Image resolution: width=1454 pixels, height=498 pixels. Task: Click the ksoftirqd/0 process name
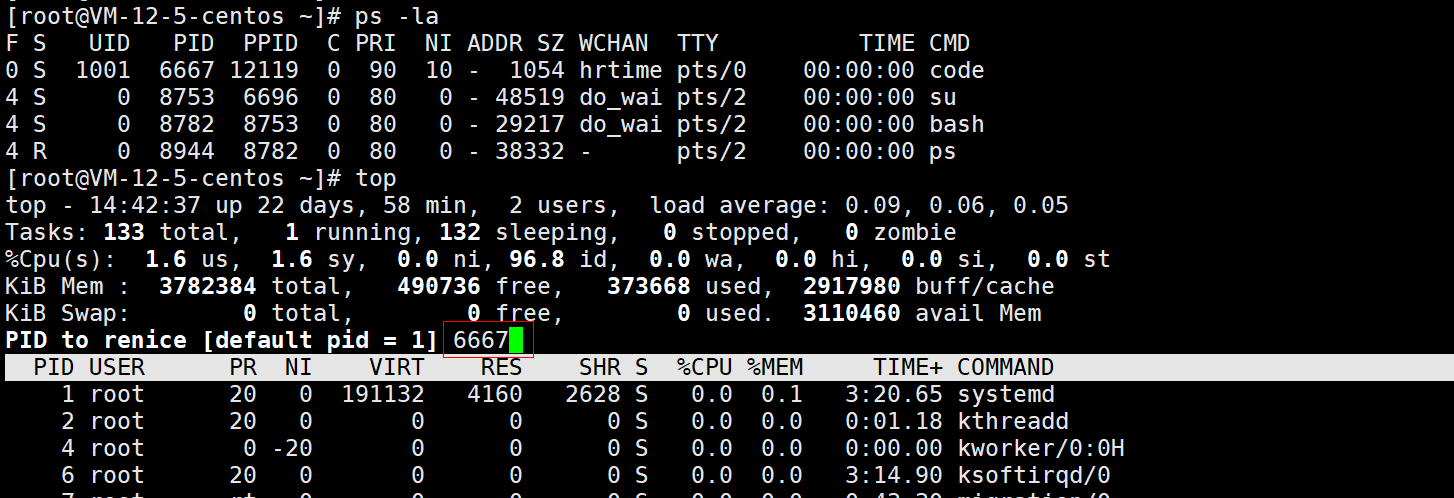click(1034, 476)
